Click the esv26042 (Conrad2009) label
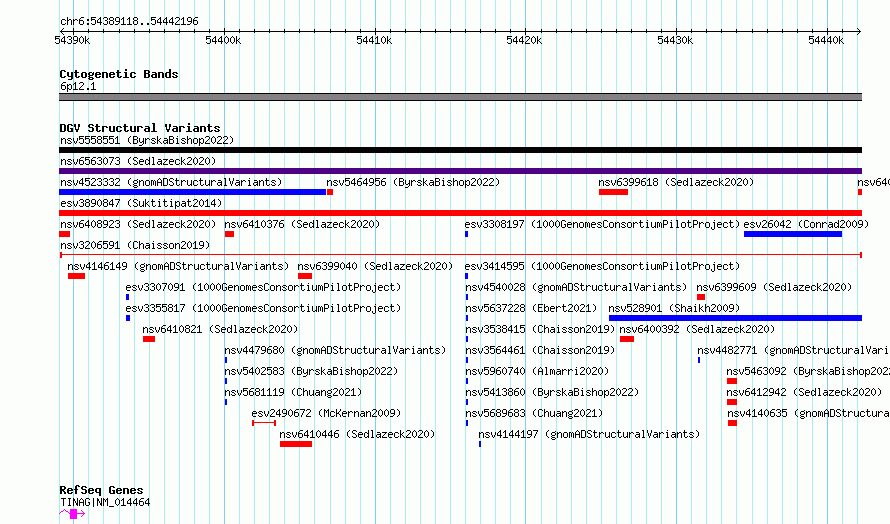Screen dimensions: 890x524 806,224
